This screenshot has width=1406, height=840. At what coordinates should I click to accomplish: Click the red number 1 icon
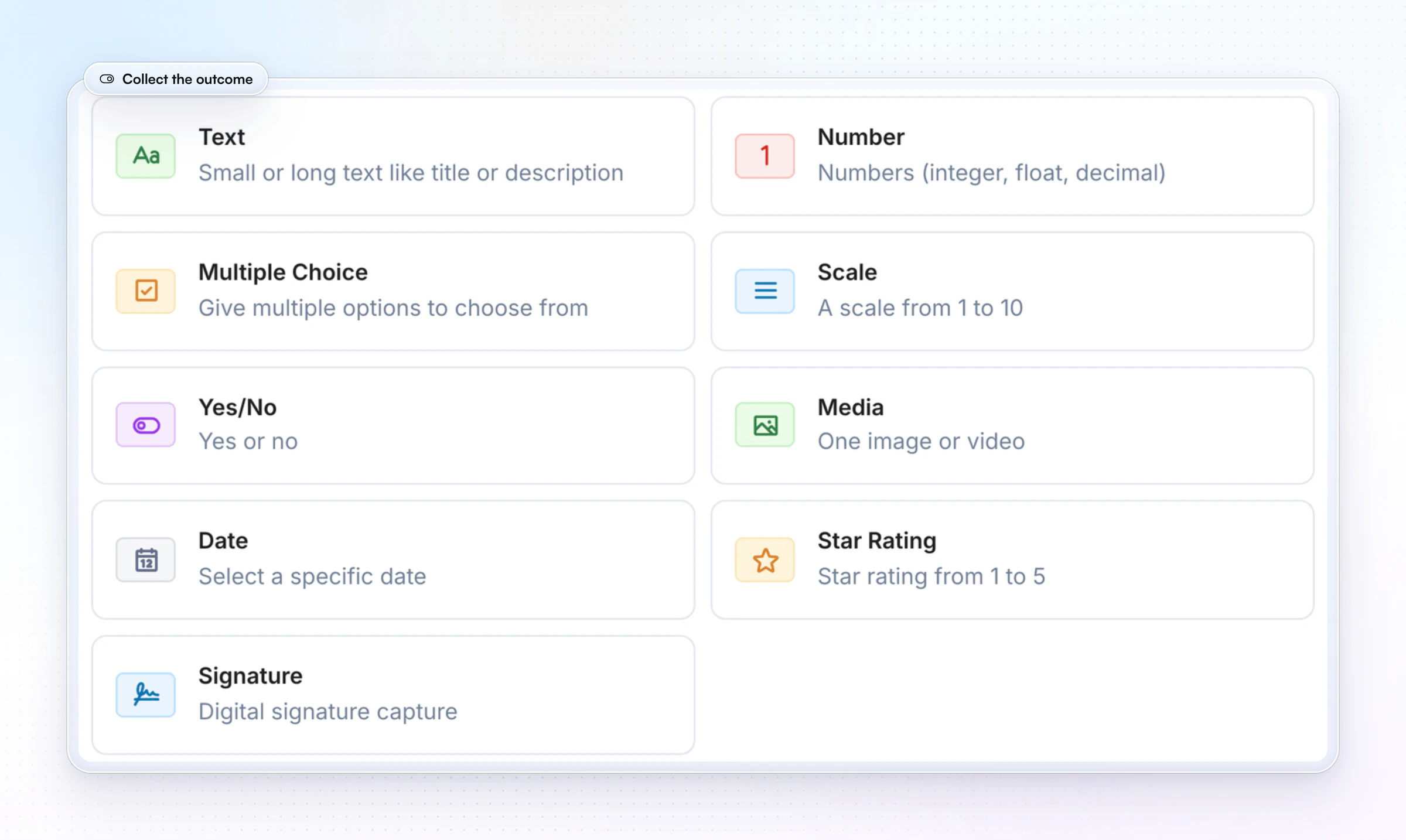point(765,156)
